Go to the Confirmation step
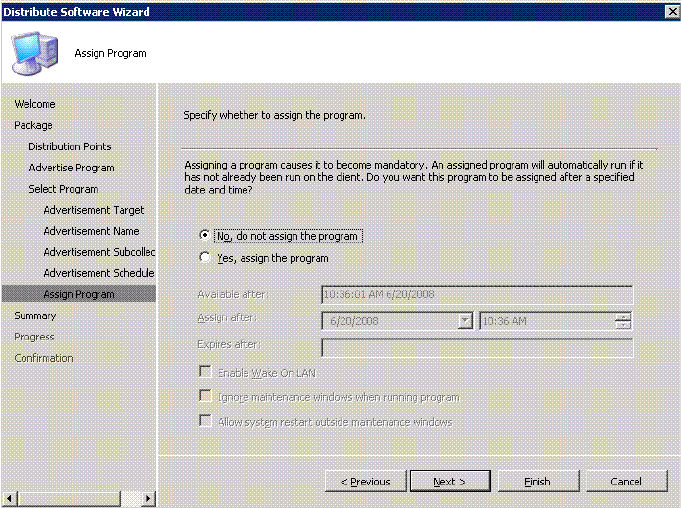The height and width of the screenshot is (508, 681). click(x=43, y=358)
